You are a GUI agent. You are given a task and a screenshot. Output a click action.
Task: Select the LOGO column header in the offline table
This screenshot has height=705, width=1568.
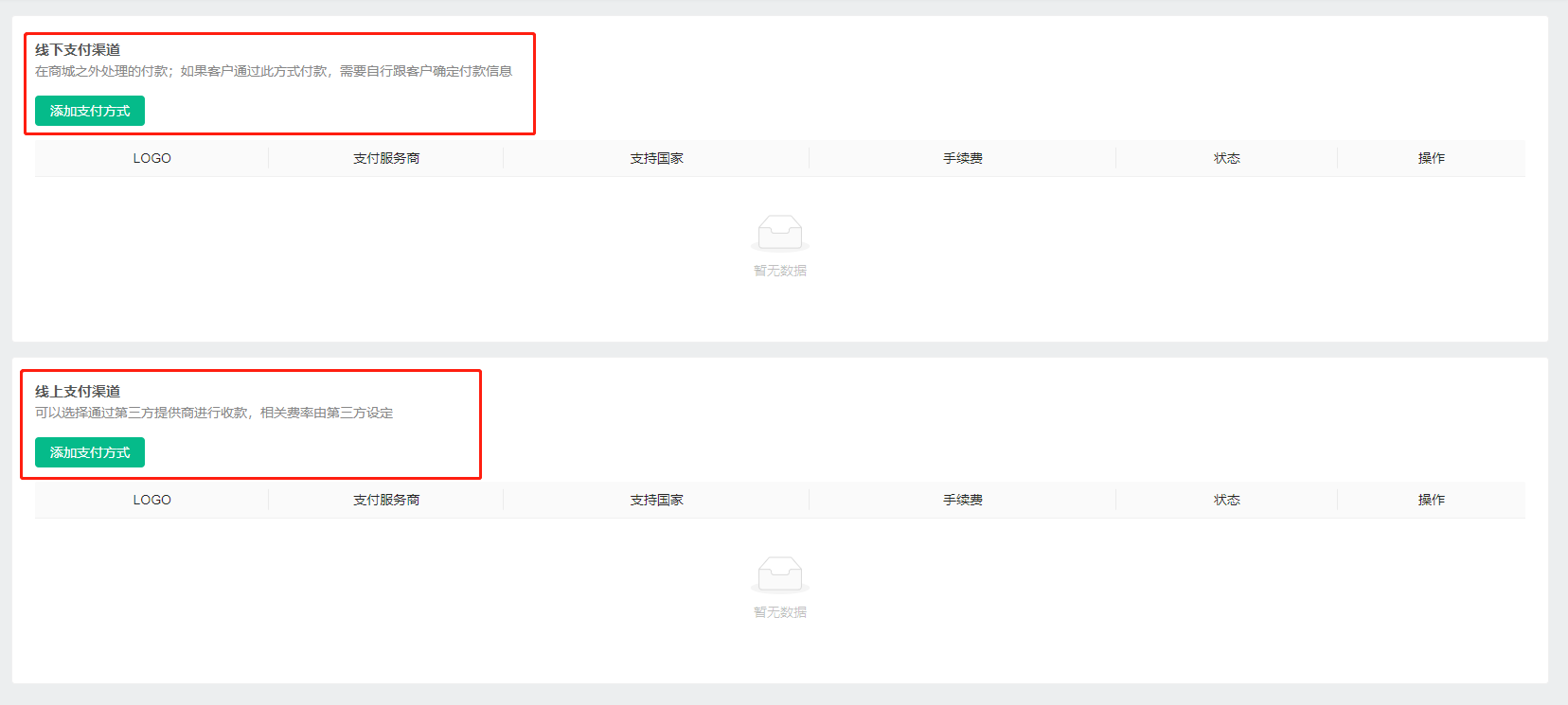151,158
